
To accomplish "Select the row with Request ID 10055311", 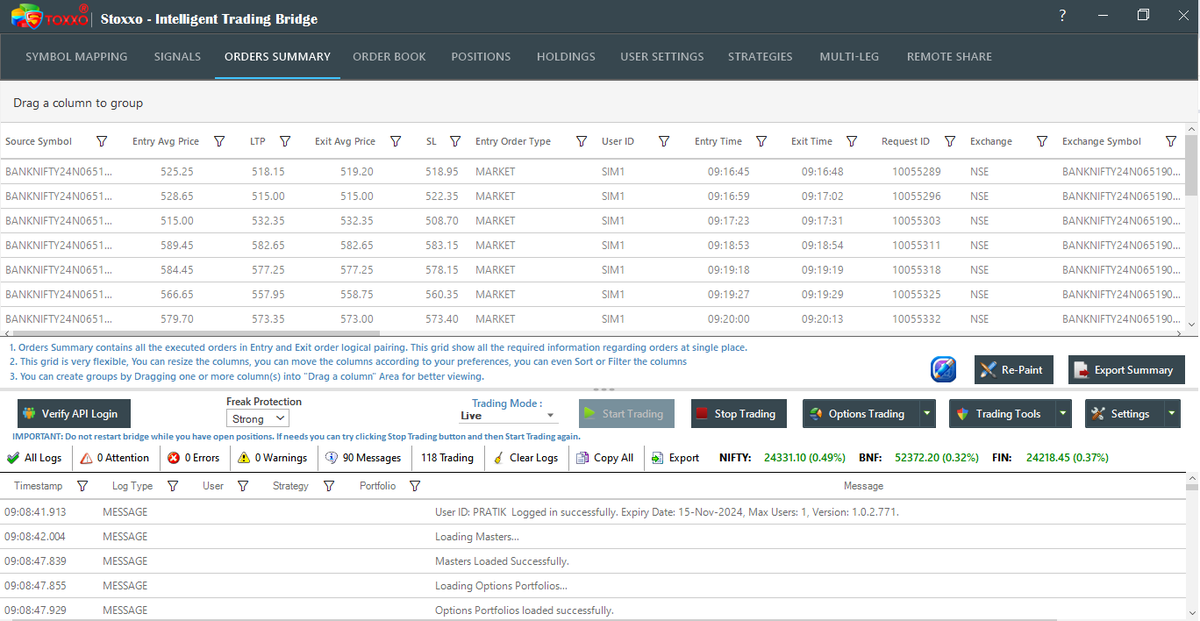I will pyautogui.click(x=592, y=245).
